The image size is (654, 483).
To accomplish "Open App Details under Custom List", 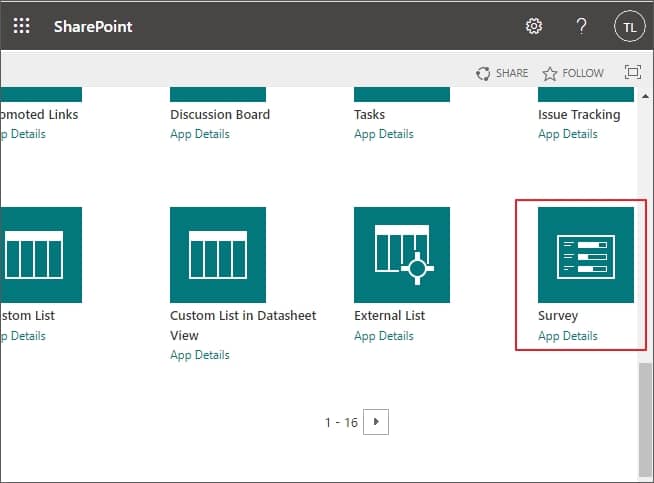I will tap(23, 336).
